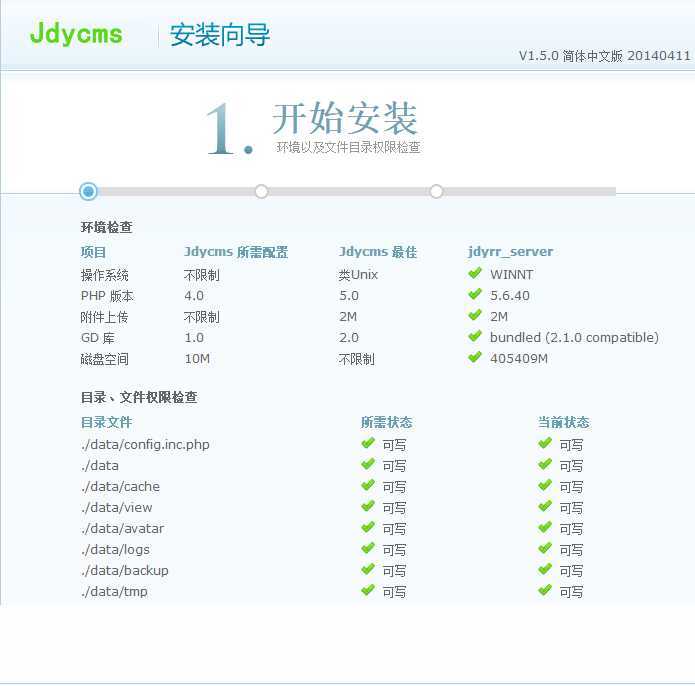Click the subtitle 环境以及文件目录权限检查
This screenshot has height=686, width=695.
[348, 147]
